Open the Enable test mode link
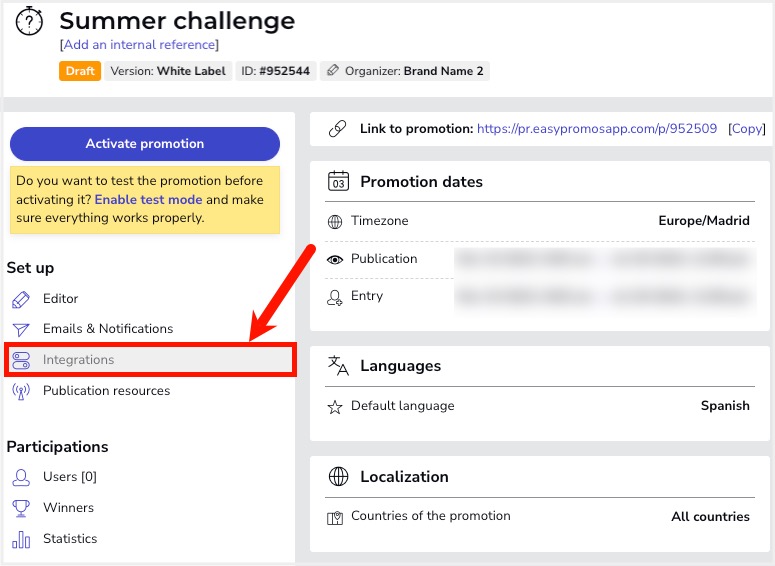This screenshot has width=775, height=566. tap(148, 199)
